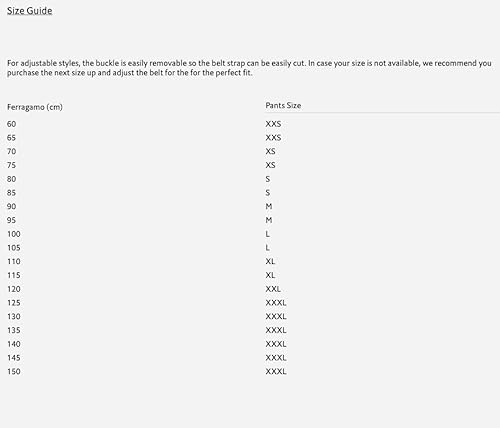Select the 110 cm belt size
The width and height of the screenshot is (500, 428).
[x=14, y=261]
